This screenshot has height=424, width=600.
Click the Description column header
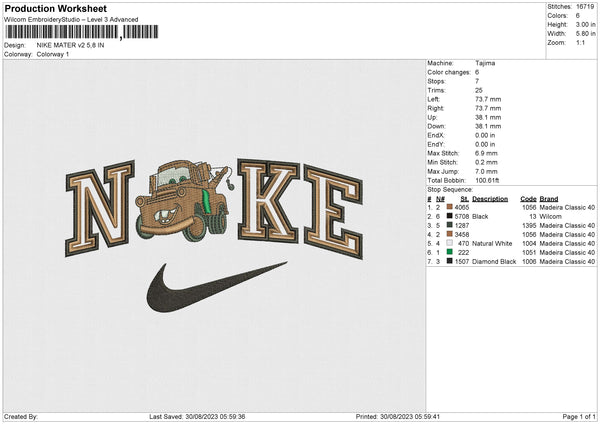tap(490, 199)
